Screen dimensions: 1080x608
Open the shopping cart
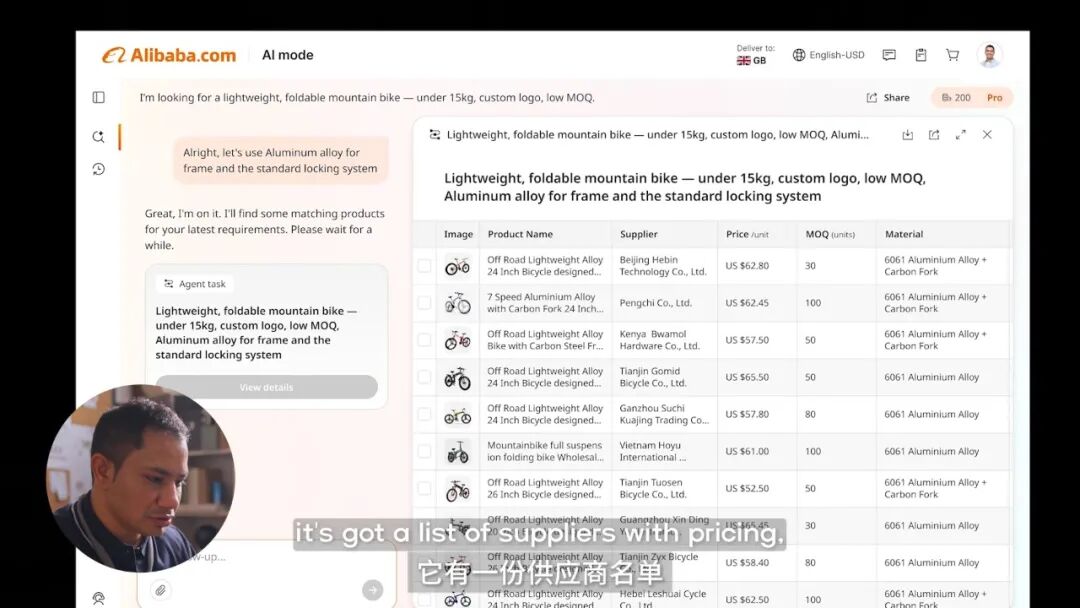pos(952,55)
